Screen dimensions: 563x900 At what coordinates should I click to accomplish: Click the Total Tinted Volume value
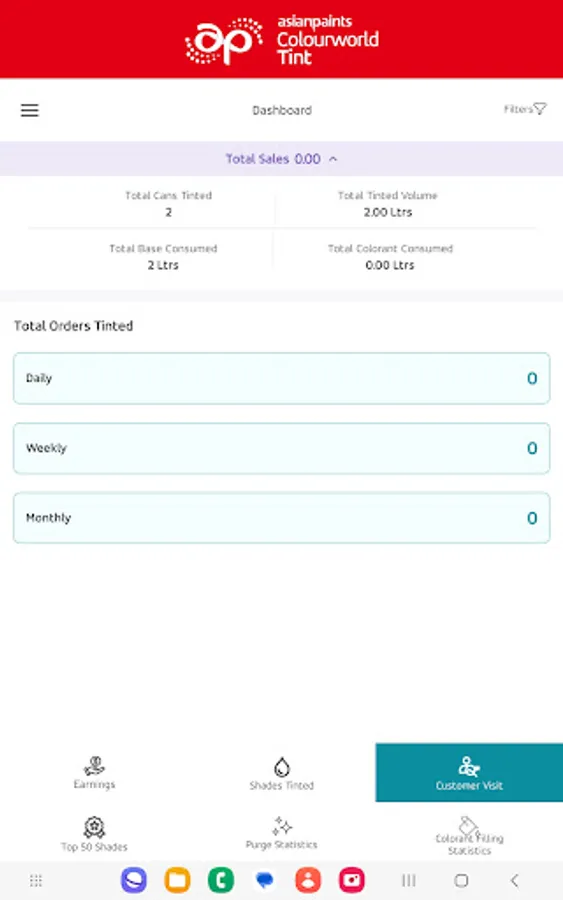point(387,212)
